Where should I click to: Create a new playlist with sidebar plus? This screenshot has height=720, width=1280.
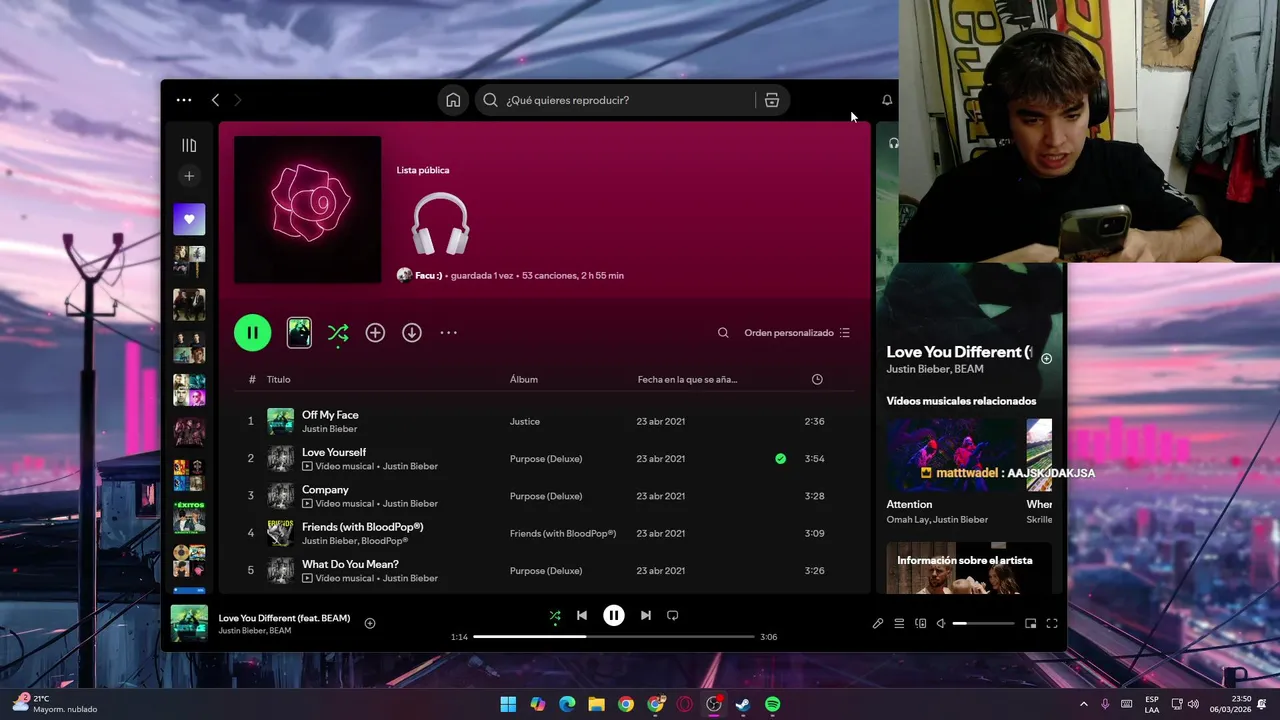pos(189,176)
